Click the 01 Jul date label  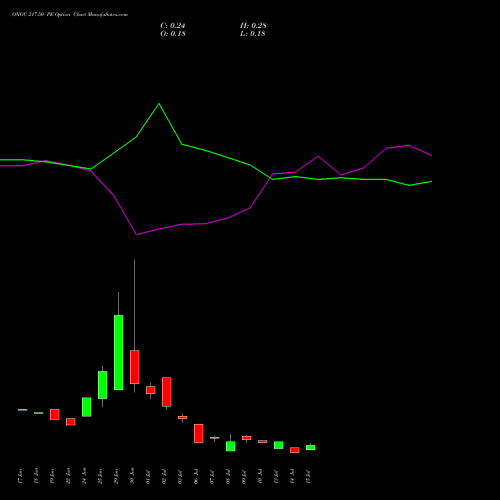coord(148,476)
